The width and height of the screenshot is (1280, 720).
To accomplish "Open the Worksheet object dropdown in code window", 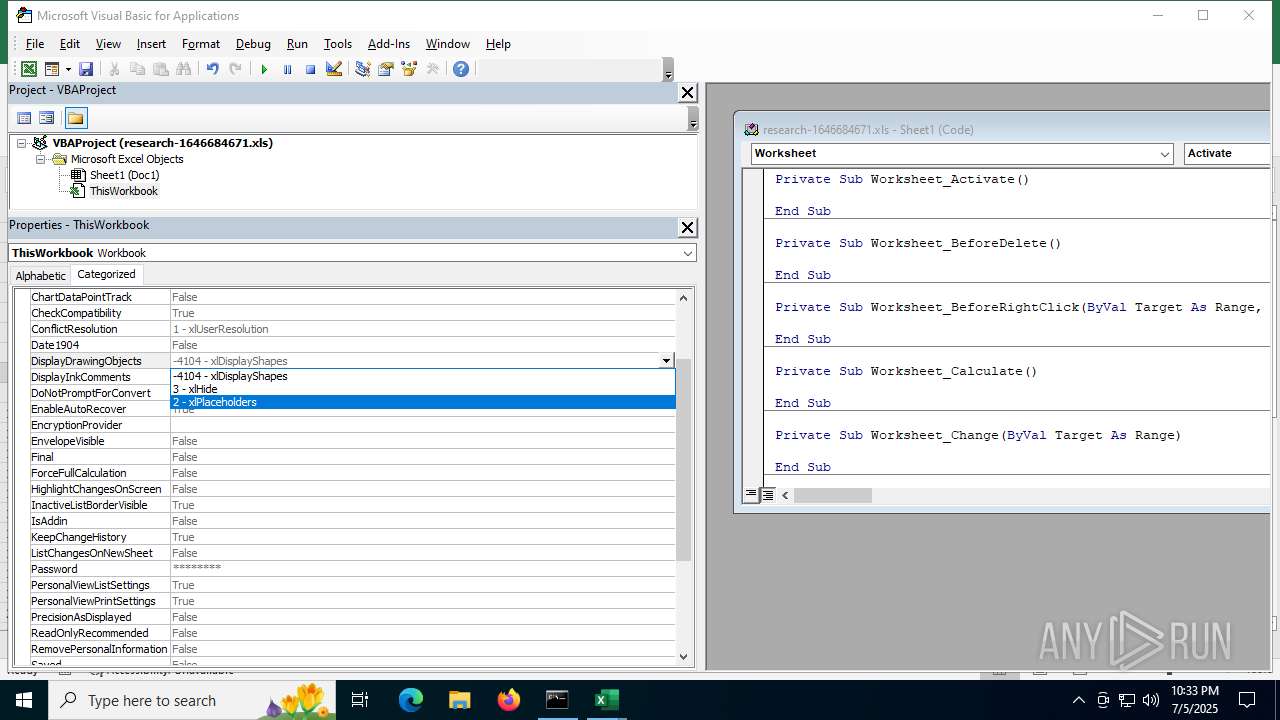I will [x=1165, y=154].
